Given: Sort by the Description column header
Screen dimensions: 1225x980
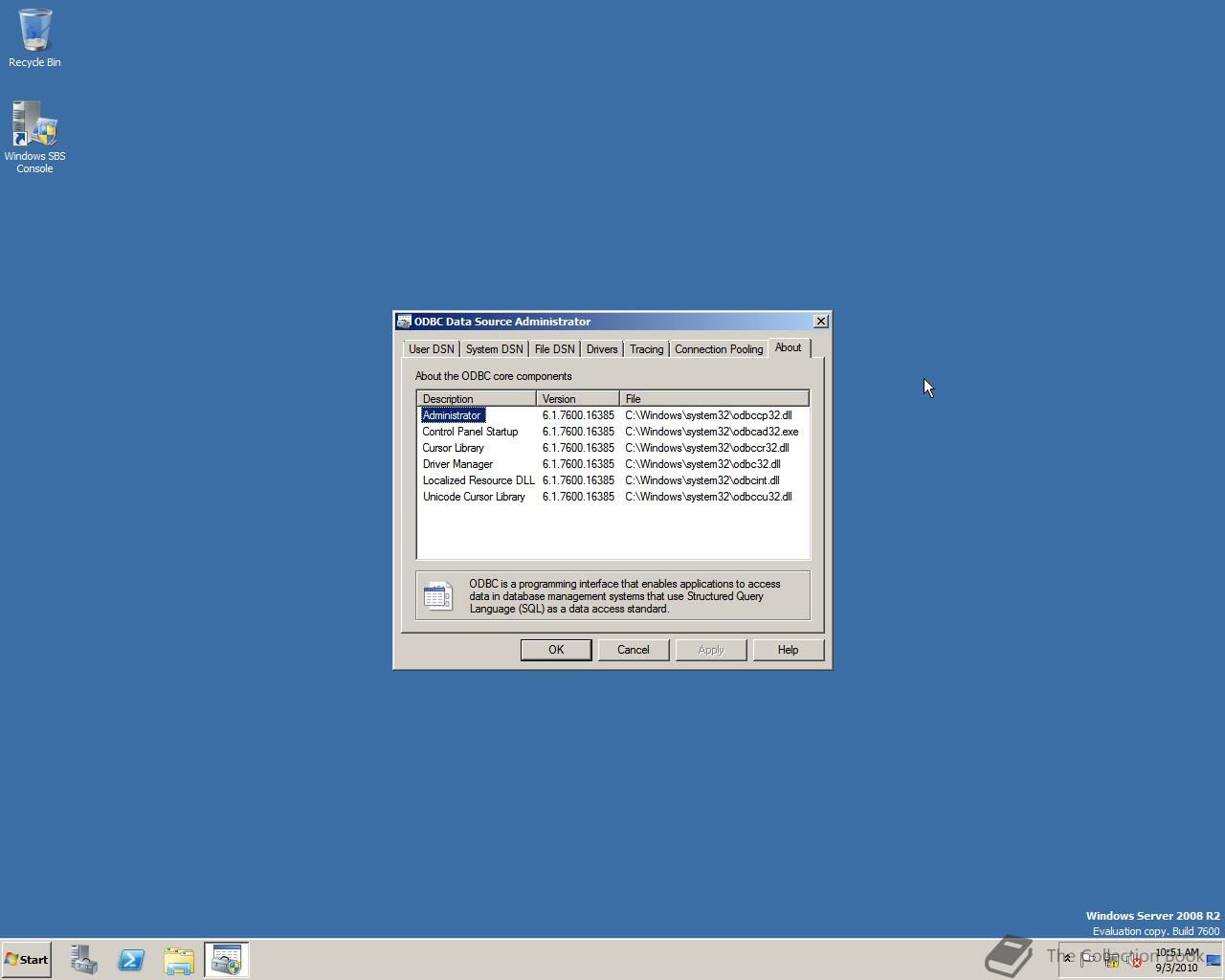Looking at the screenshot, I should tap(477, 398).
